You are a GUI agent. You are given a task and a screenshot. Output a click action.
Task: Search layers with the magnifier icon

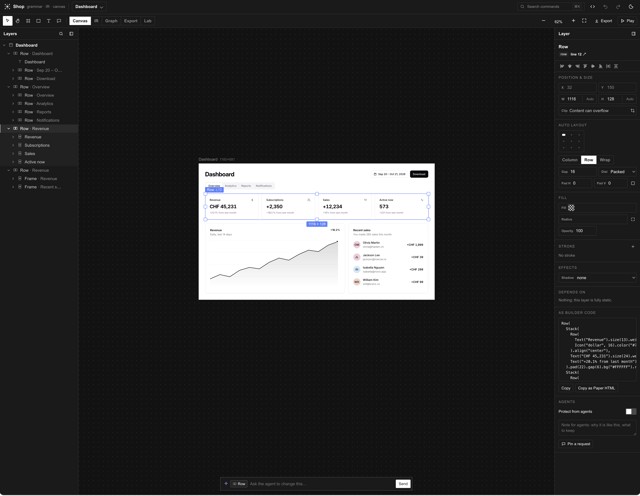[61, 34]
